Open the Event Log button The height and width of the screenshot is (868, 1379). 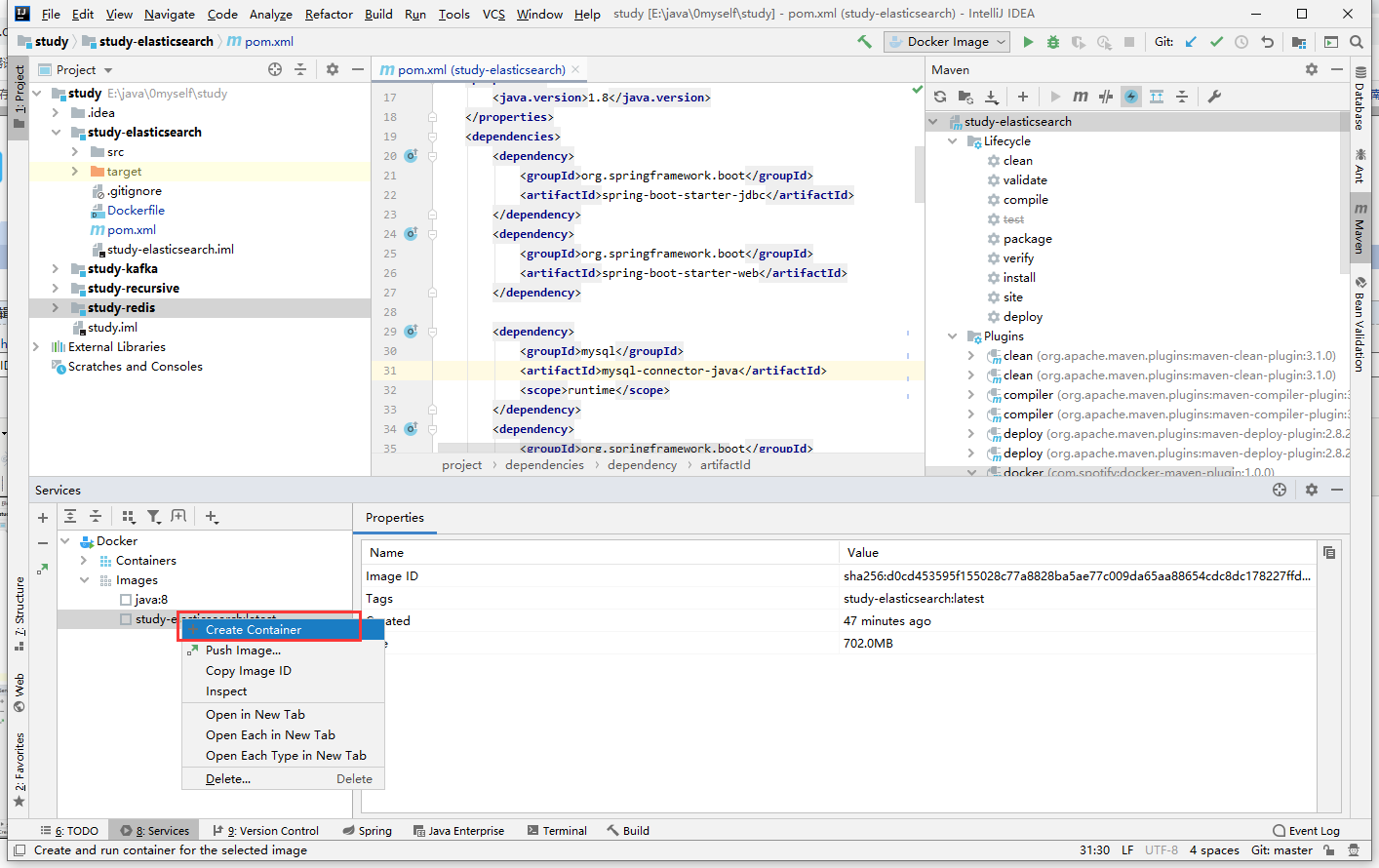click(x=1306, y=831)
